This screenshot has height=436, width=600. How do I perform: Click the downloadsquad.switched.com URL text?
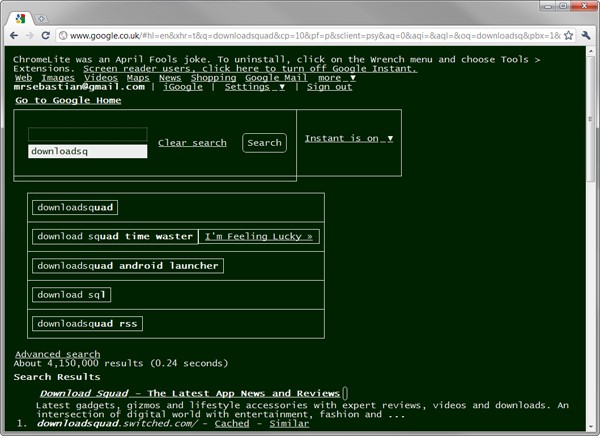pos(117,423)
